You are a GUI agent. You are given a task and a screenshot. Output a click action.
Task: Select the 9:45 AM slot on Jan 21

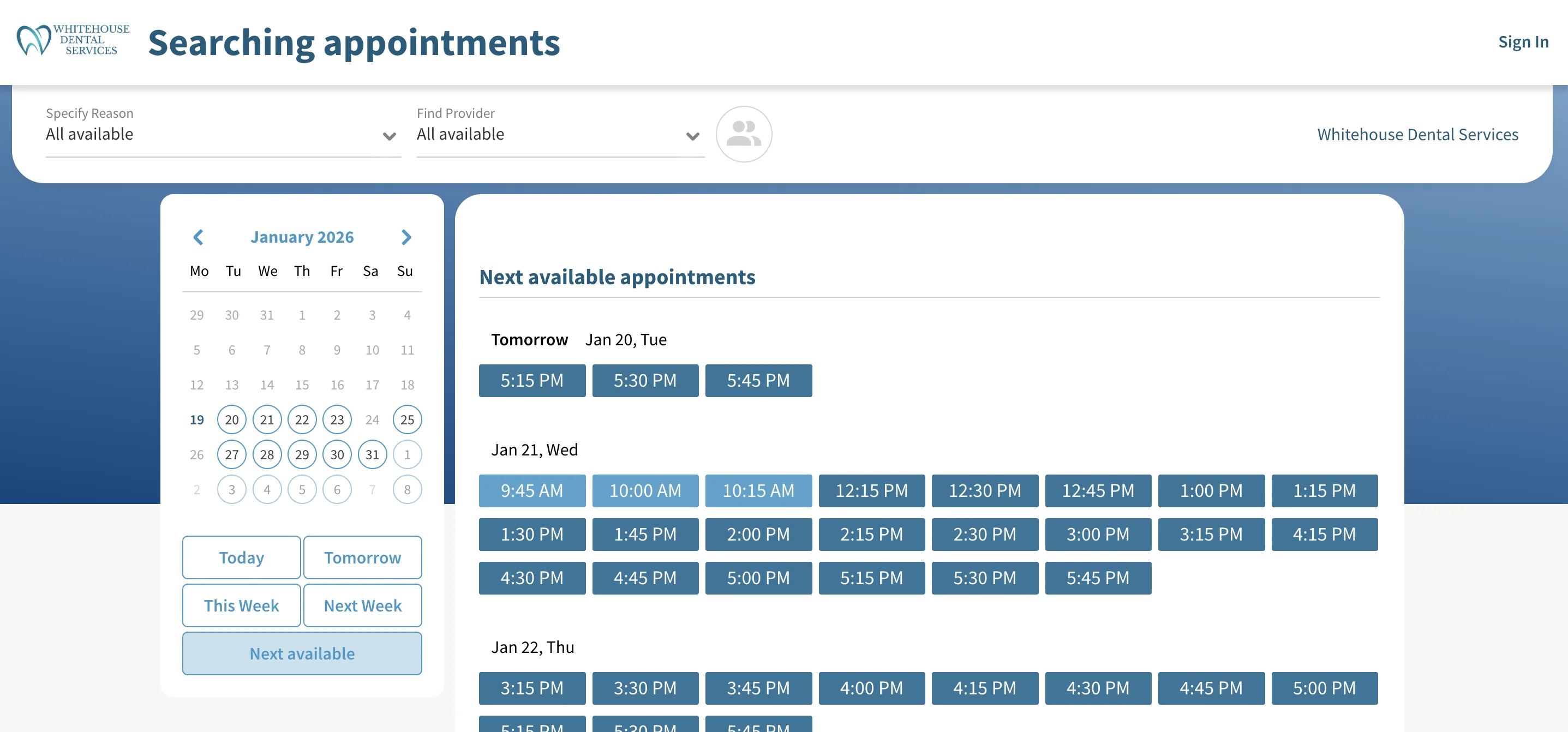(x=532, y=490)
